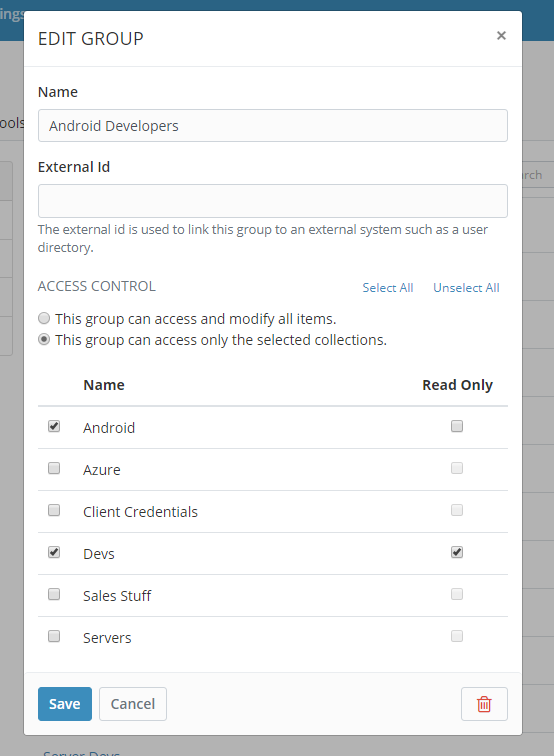
Task: Click the red trash delete group icon
Action: [484, 704]
